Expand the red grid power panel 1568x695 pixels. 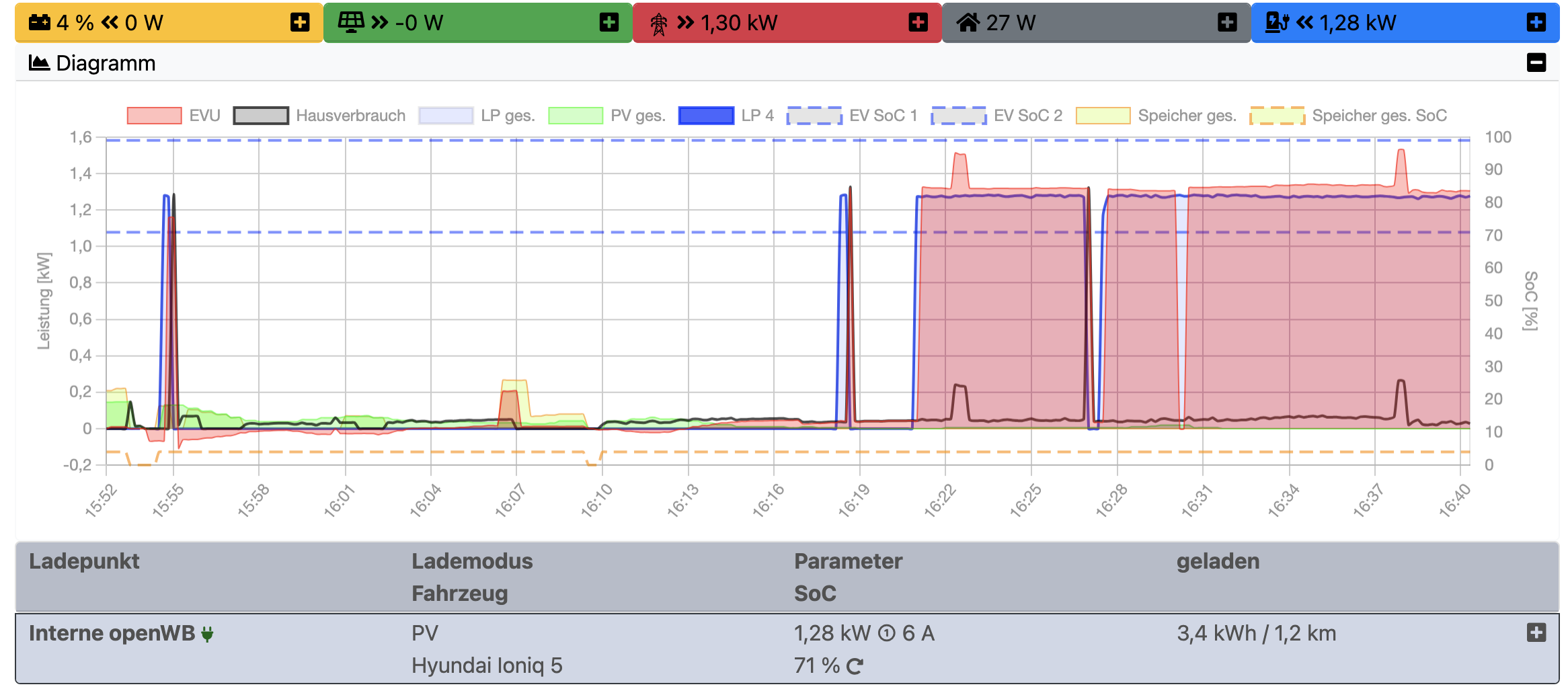(x=918, y=22)
